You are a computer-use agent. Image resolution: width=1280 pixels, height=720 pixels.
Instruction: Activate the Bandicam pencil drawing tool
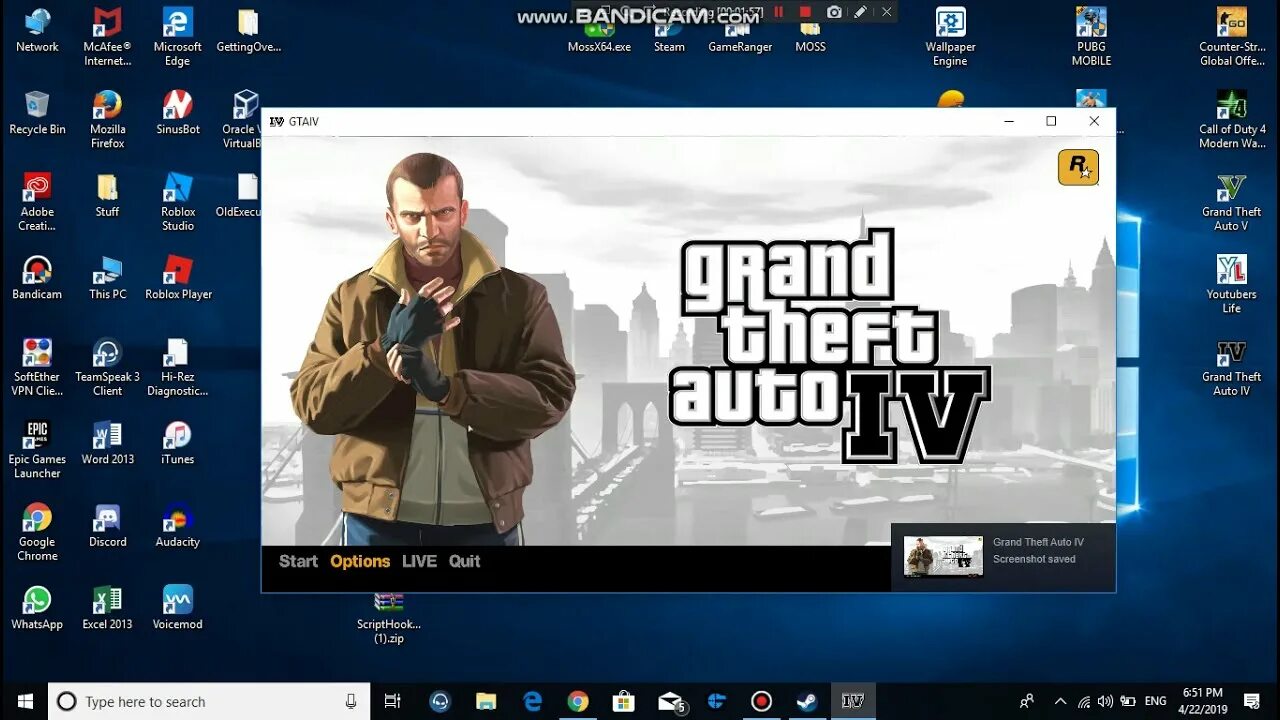point(860,12)
